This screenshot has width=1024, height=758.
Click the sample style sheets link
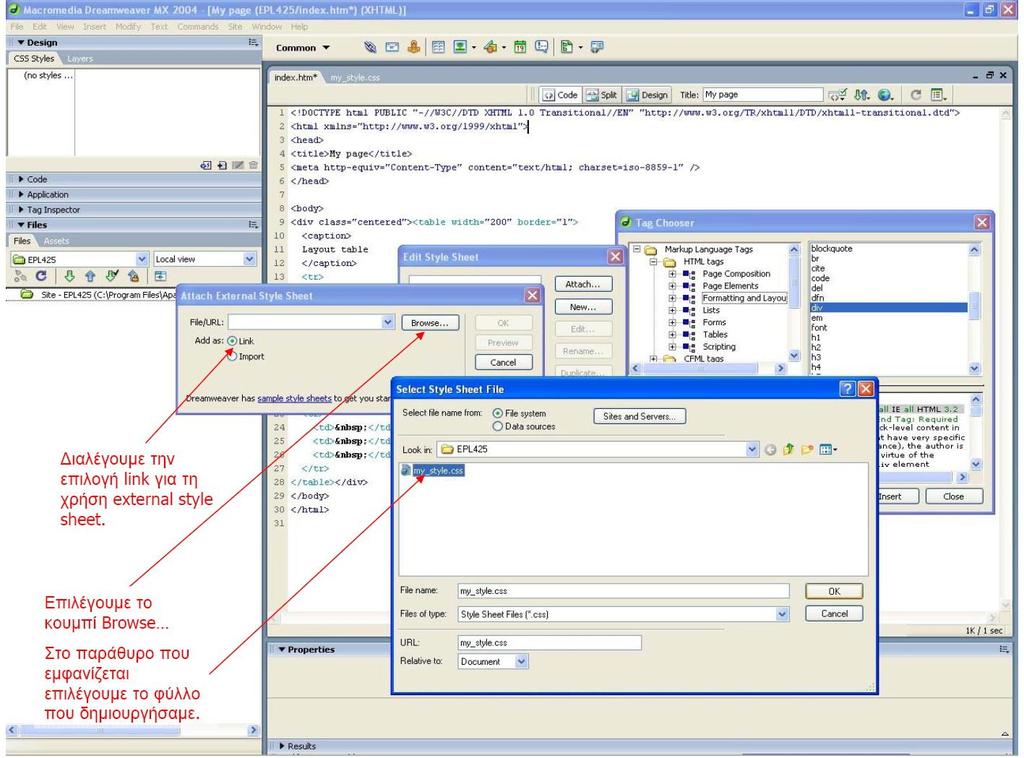[x=295, y=398]
